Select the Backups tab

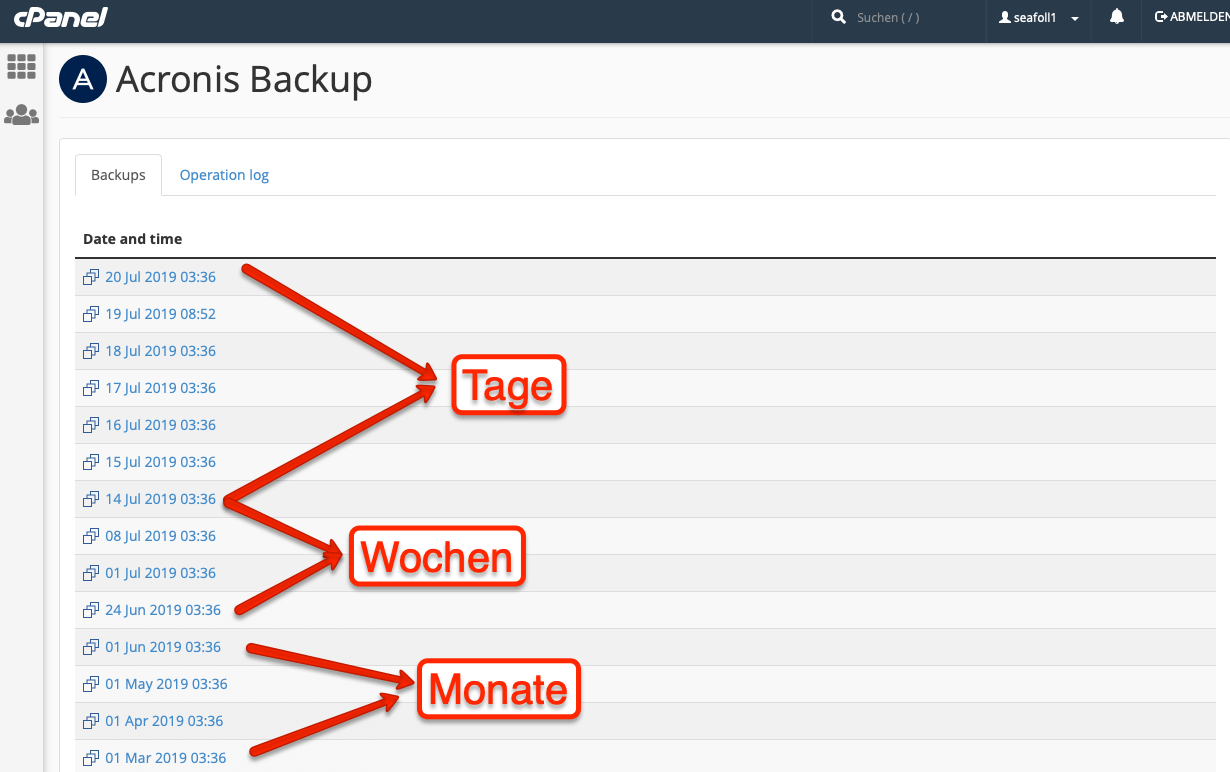pos(118,175)
